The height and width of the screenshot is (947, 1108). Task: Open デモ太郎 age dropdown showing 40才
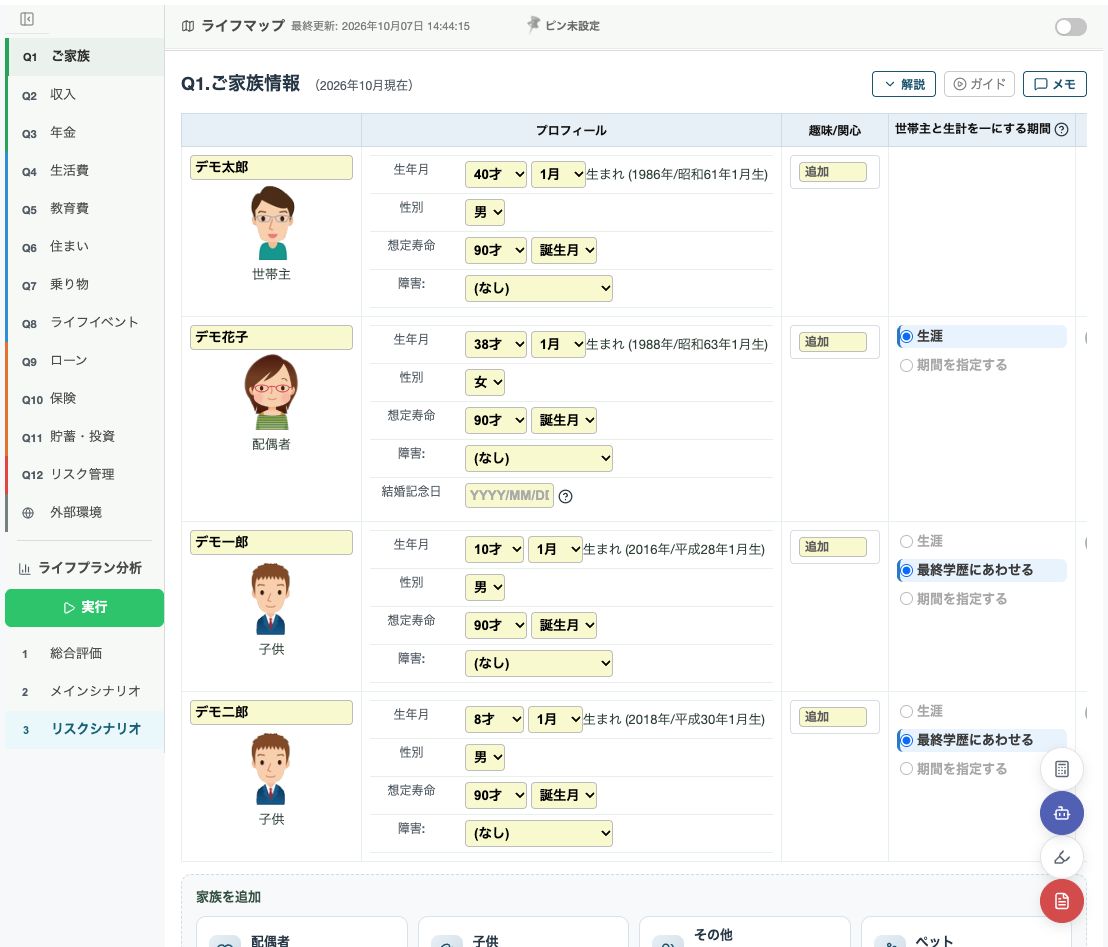495,175
